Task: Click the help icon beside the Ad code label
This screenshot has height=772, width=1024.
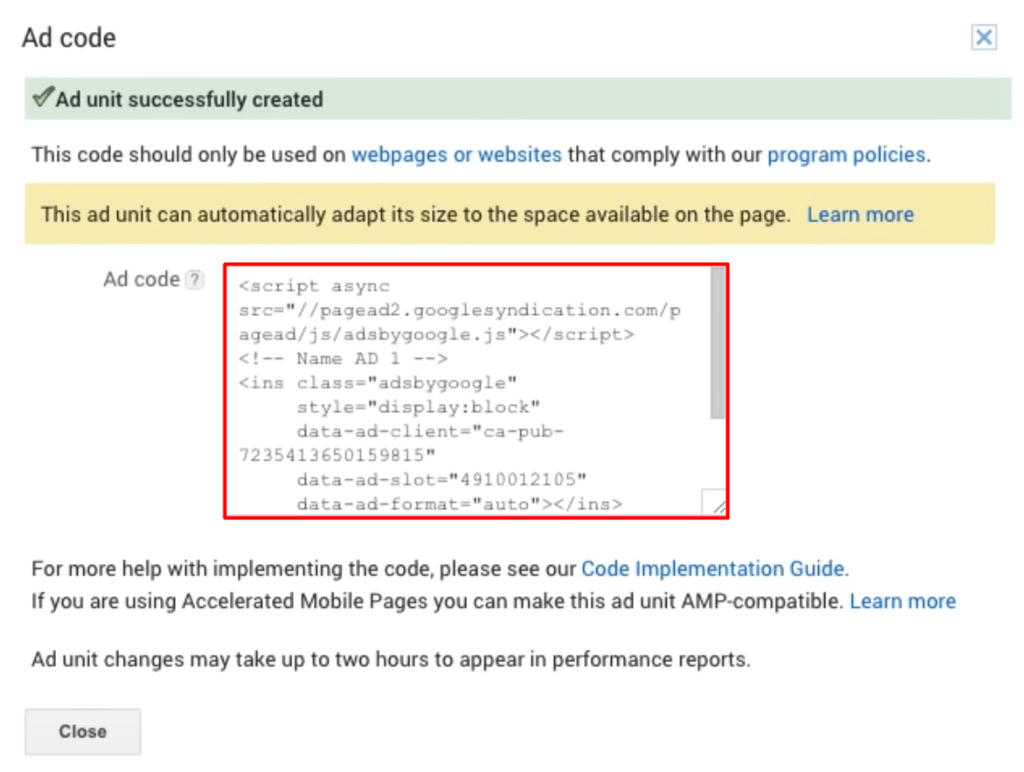Action: (194, 280)
